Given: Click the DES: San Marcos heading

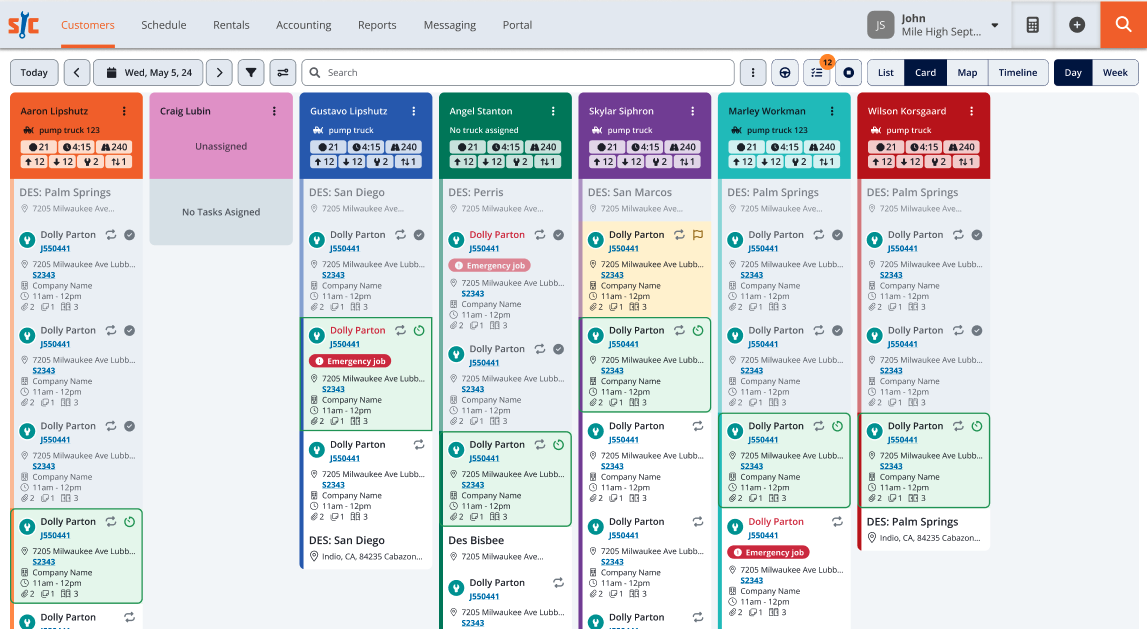Looking at the screenshot, I should 630,192.
